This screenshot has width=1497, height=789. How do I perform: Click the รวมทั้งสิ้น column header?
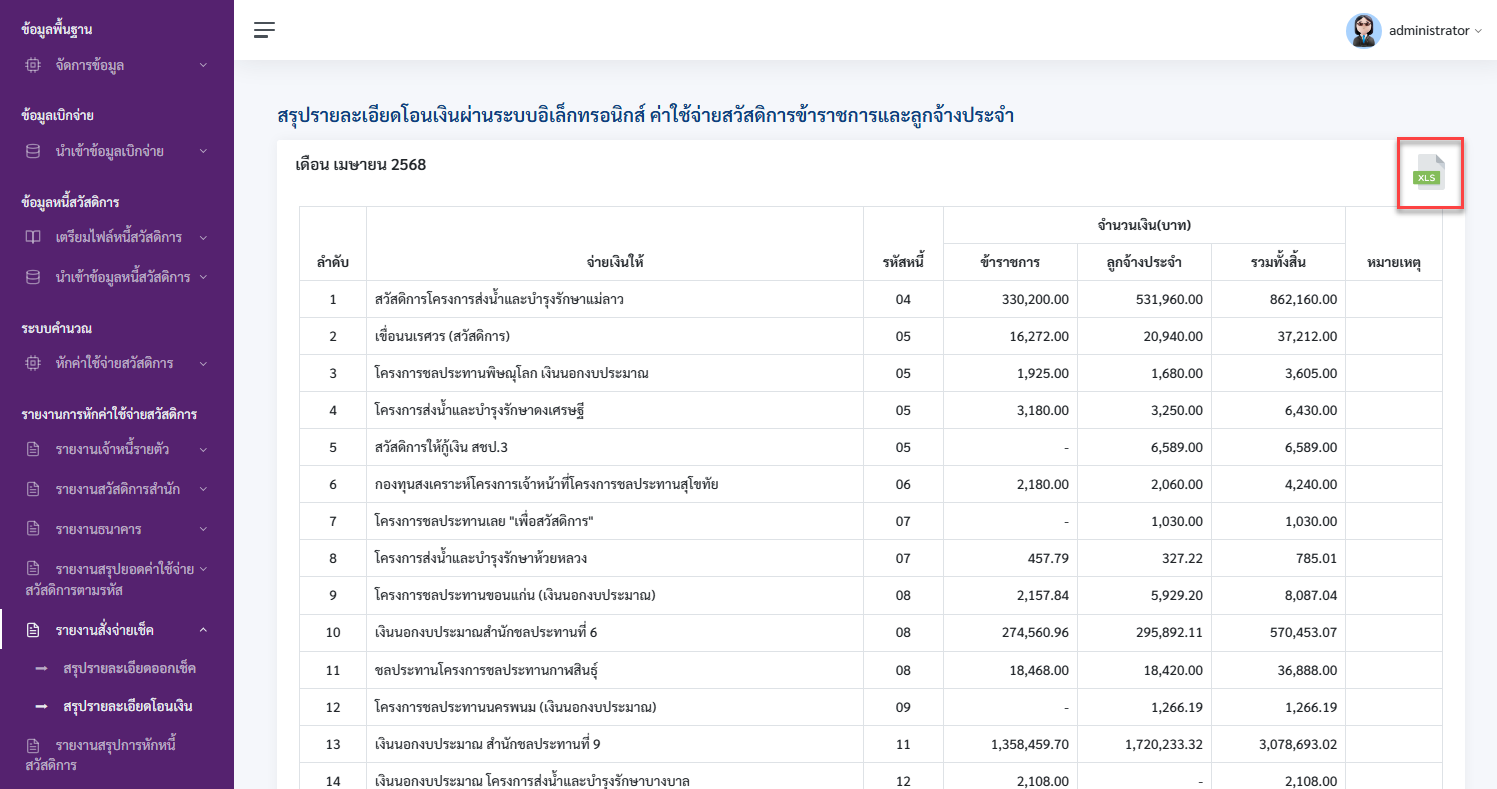pyautogui.click(x=1278, y=263)
